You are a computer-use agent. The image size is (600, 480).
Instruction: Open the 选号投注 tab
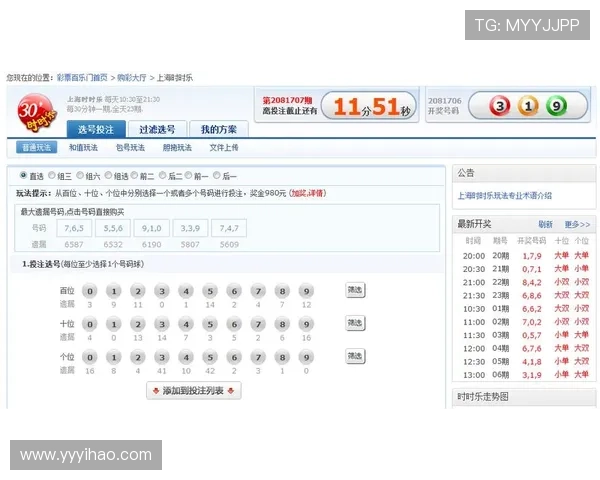click(x=96, y=129)
